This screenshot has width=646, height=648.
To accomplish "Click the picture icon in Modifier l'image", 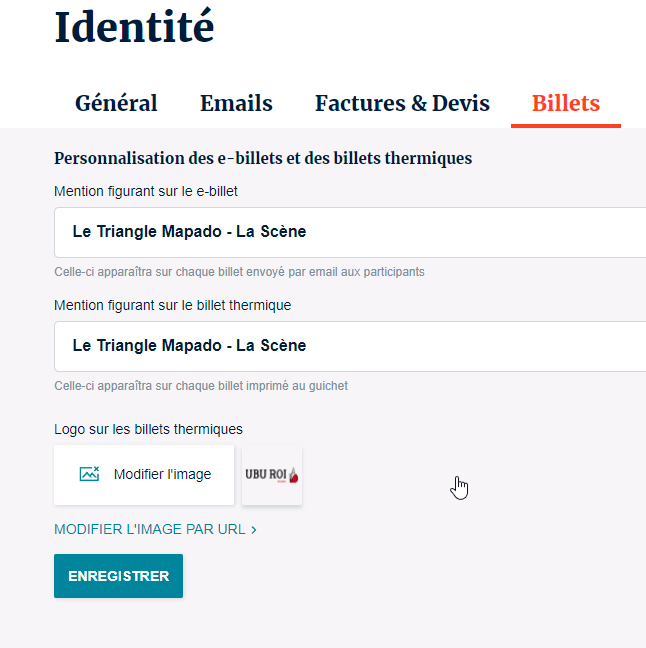I will coord(89,475).
